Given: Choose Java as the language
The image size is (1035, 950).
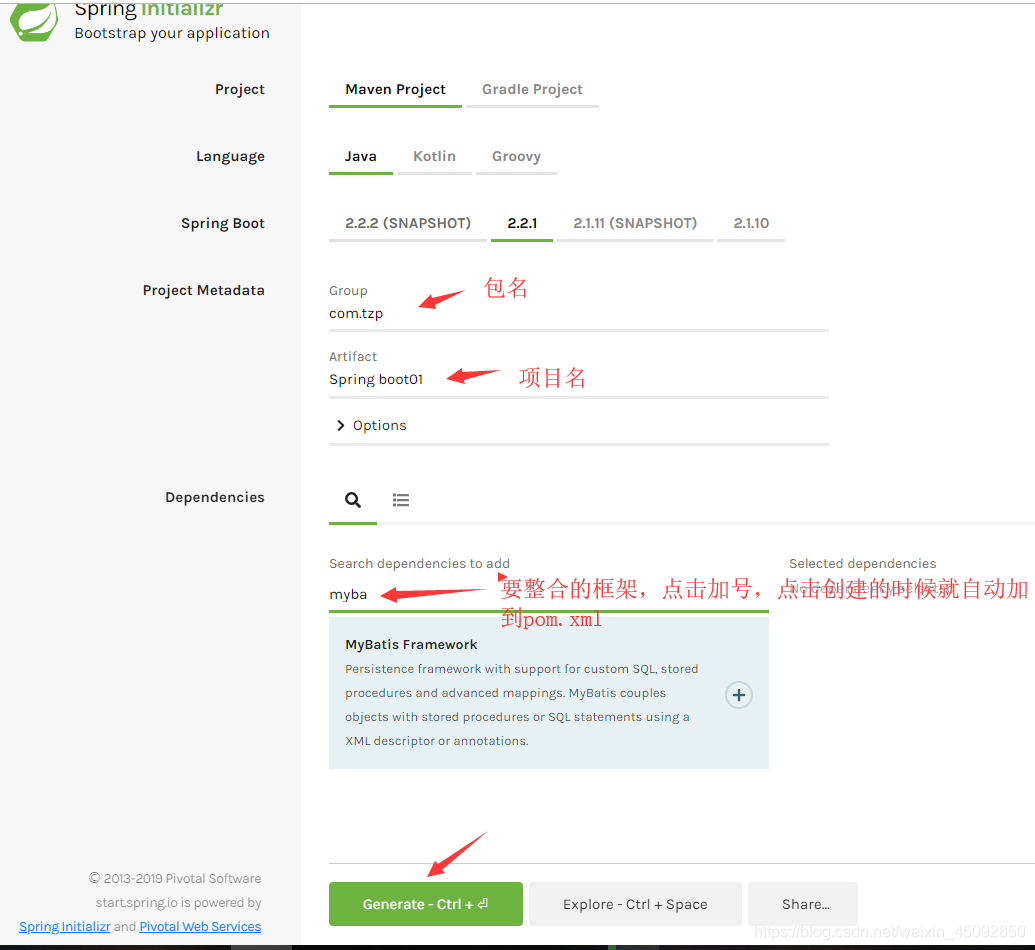Looking at the screenshot, I should 360,156.
